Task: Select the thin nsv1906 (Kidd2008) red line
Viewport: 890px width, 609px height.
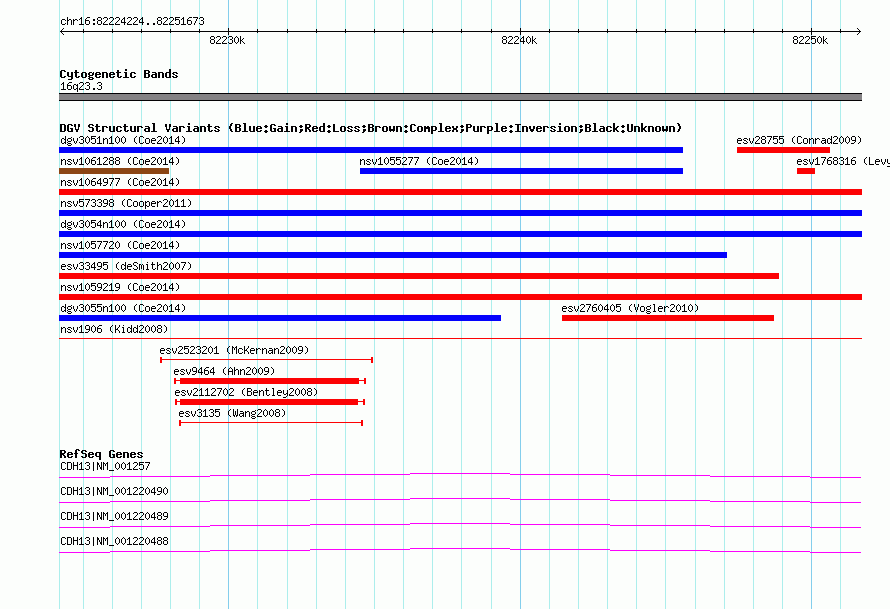Action: pyautogui.click(x=460, y=339)
